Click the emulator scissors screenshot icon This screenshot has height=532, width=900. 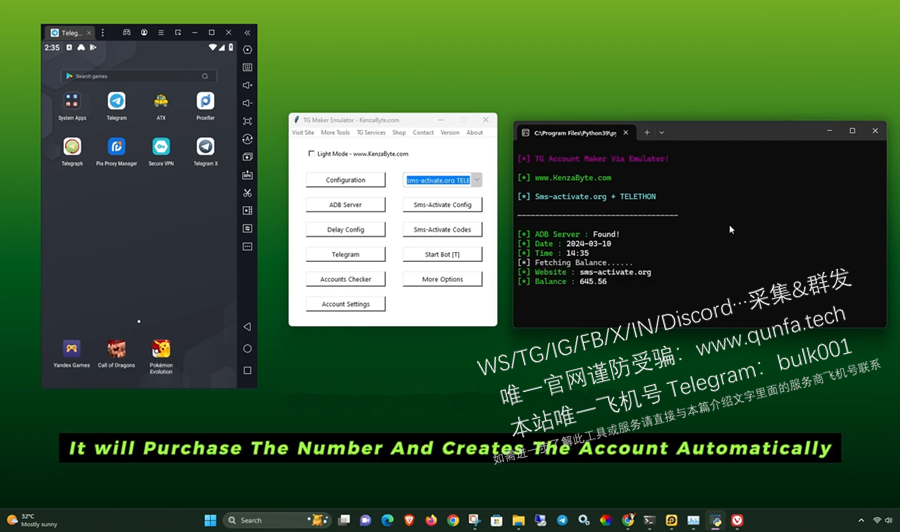pyautogui.click(x=247, y=193)
